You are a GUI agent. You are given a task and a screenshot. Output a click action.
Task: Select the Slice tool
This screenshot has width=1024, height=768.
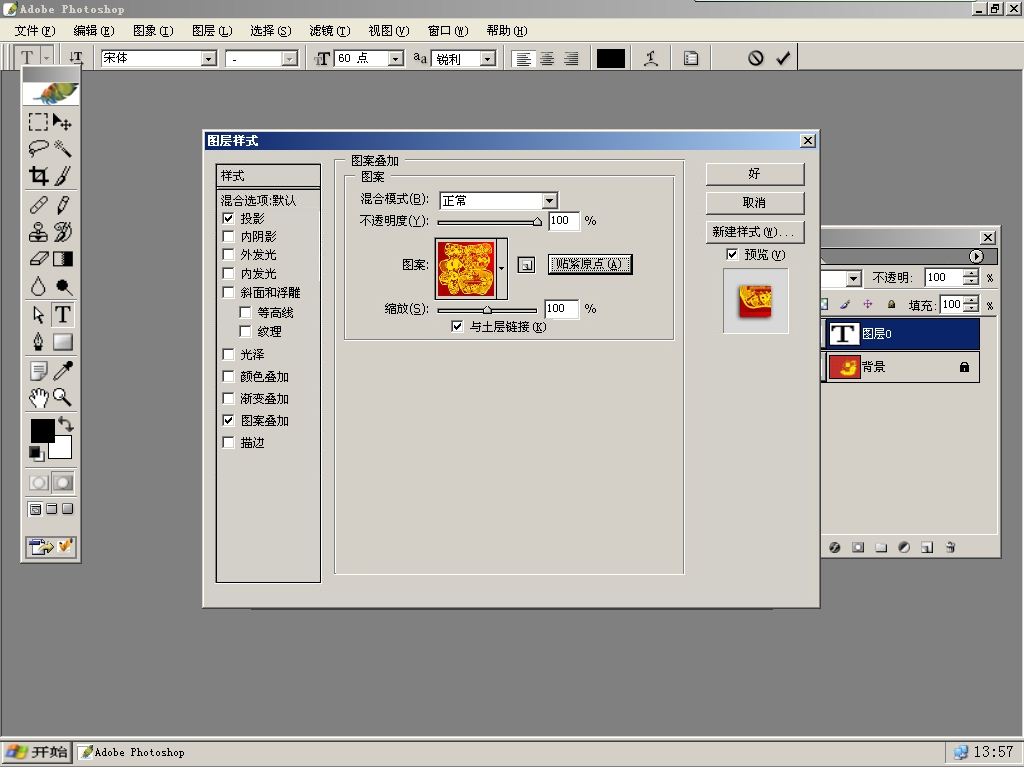coord(63,176)
